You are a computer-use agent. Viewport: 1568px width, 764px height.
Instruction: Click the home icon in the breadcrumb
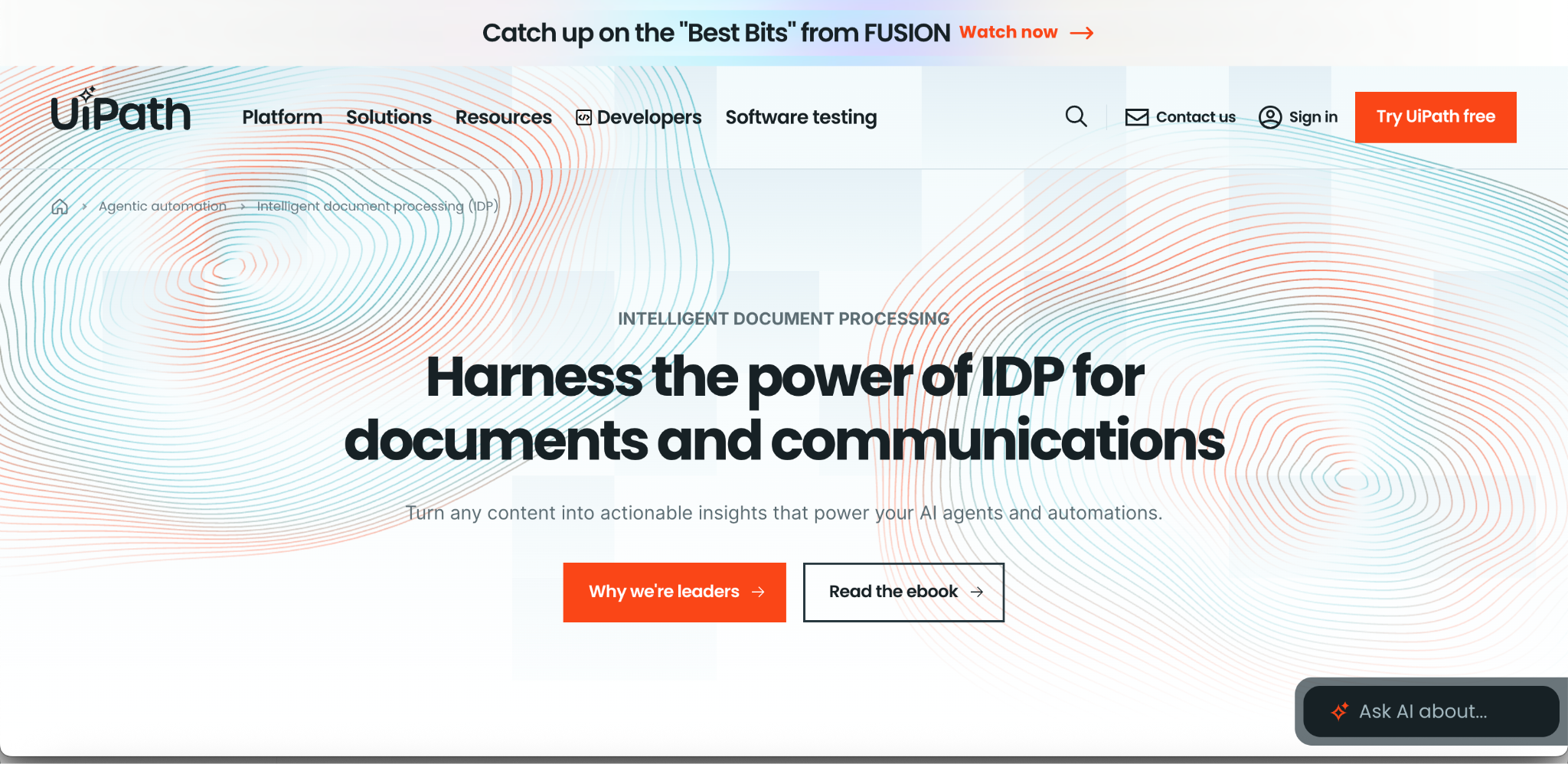60,207
